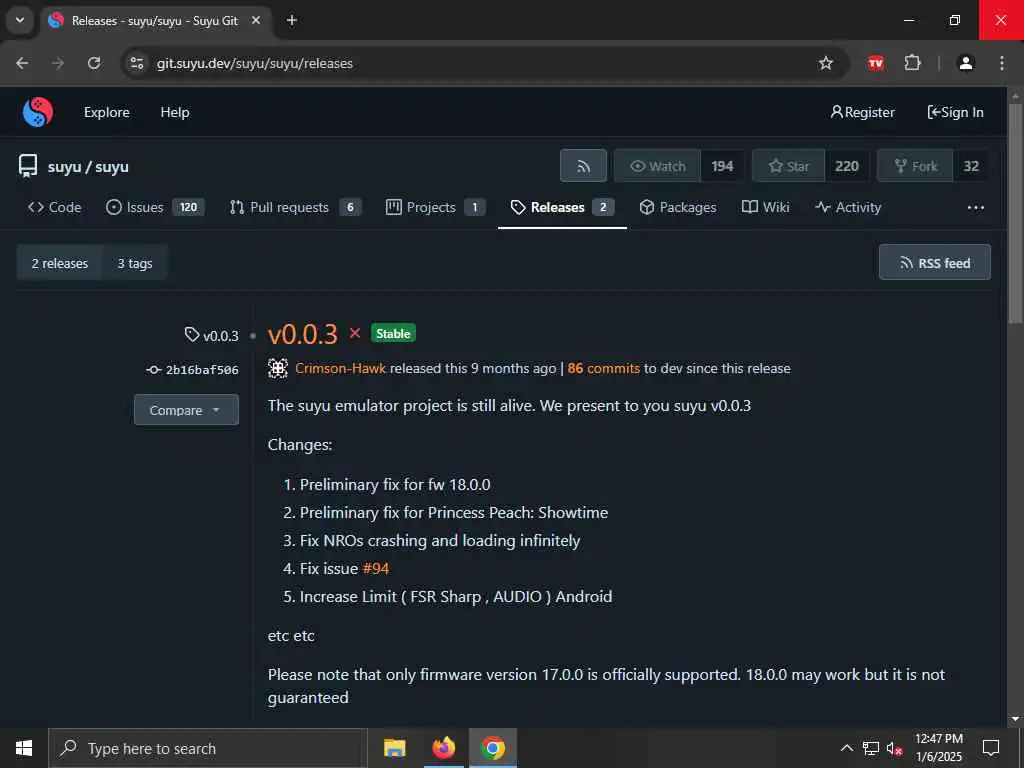The width and height of the screenshot is (1024, 768).
Task: Click the Register link
Action: 862,112
